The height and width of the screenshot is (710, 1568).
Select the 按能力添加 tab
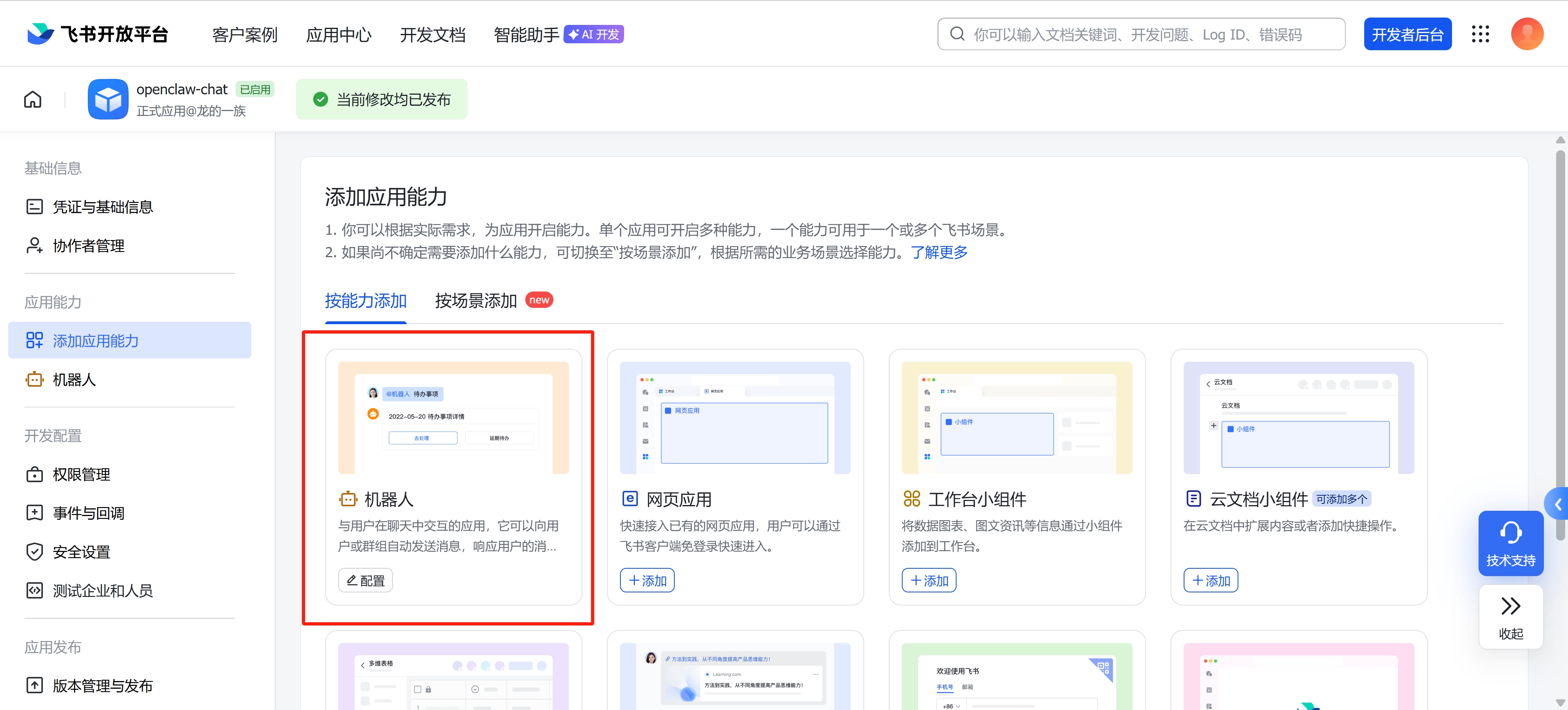[365, 300]
